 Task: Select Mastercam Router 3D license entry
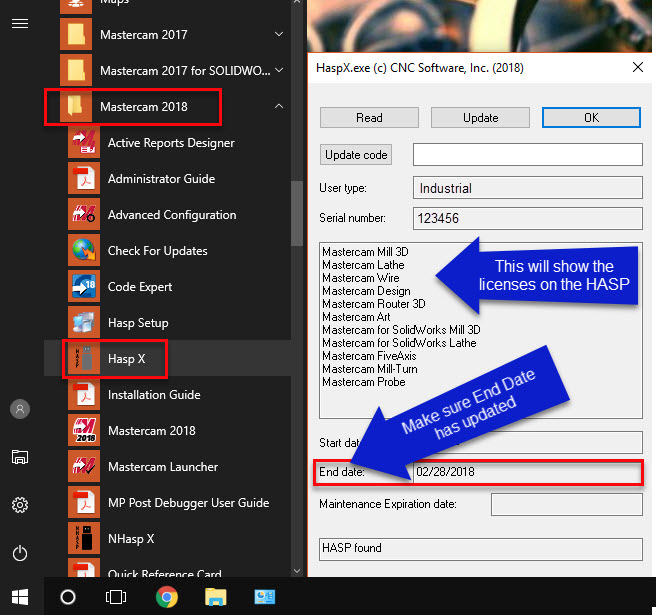[374, 304]
